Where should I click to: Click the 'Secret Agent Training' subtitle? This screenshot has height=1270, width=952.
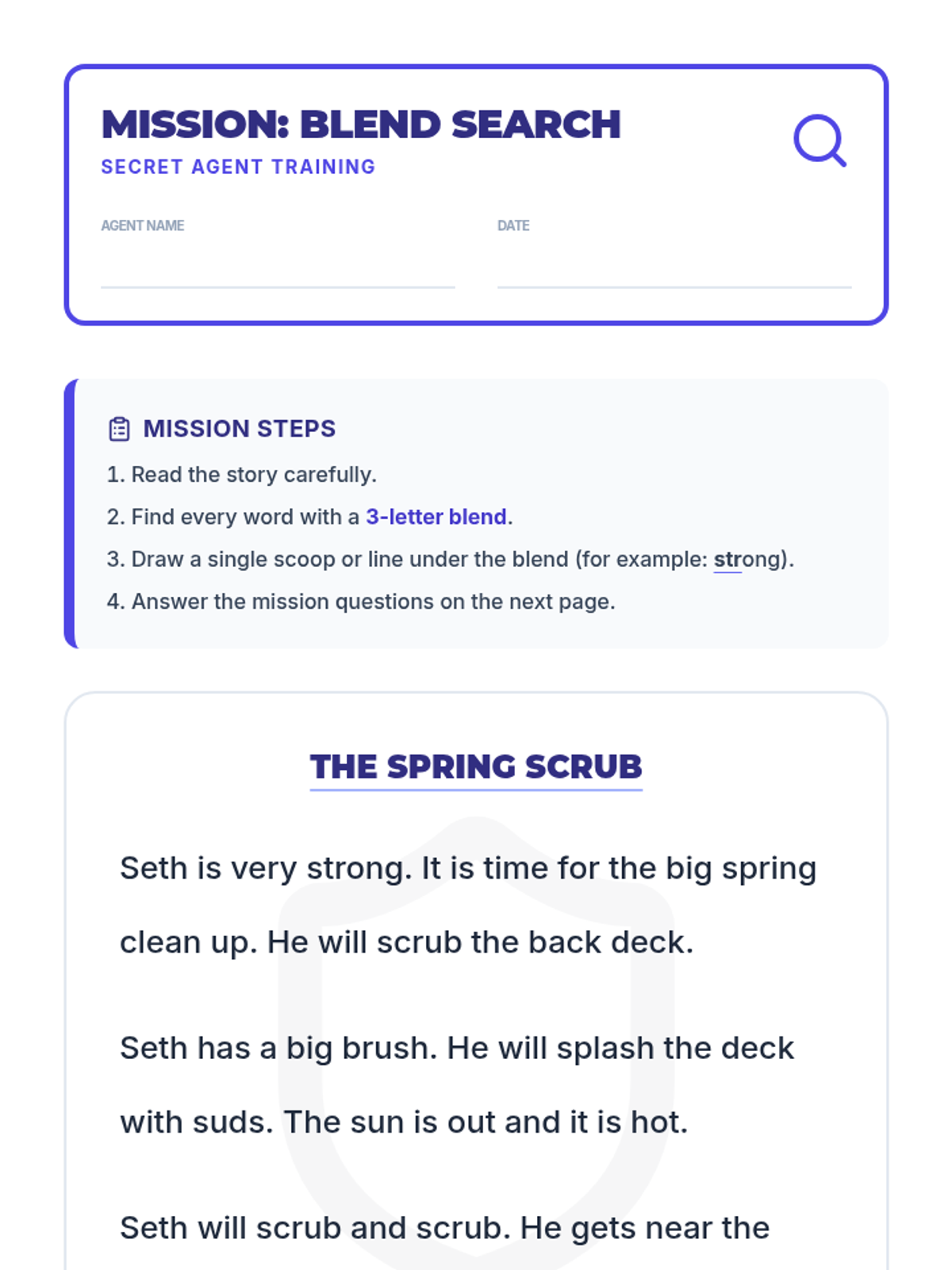[x=238, y=167]
